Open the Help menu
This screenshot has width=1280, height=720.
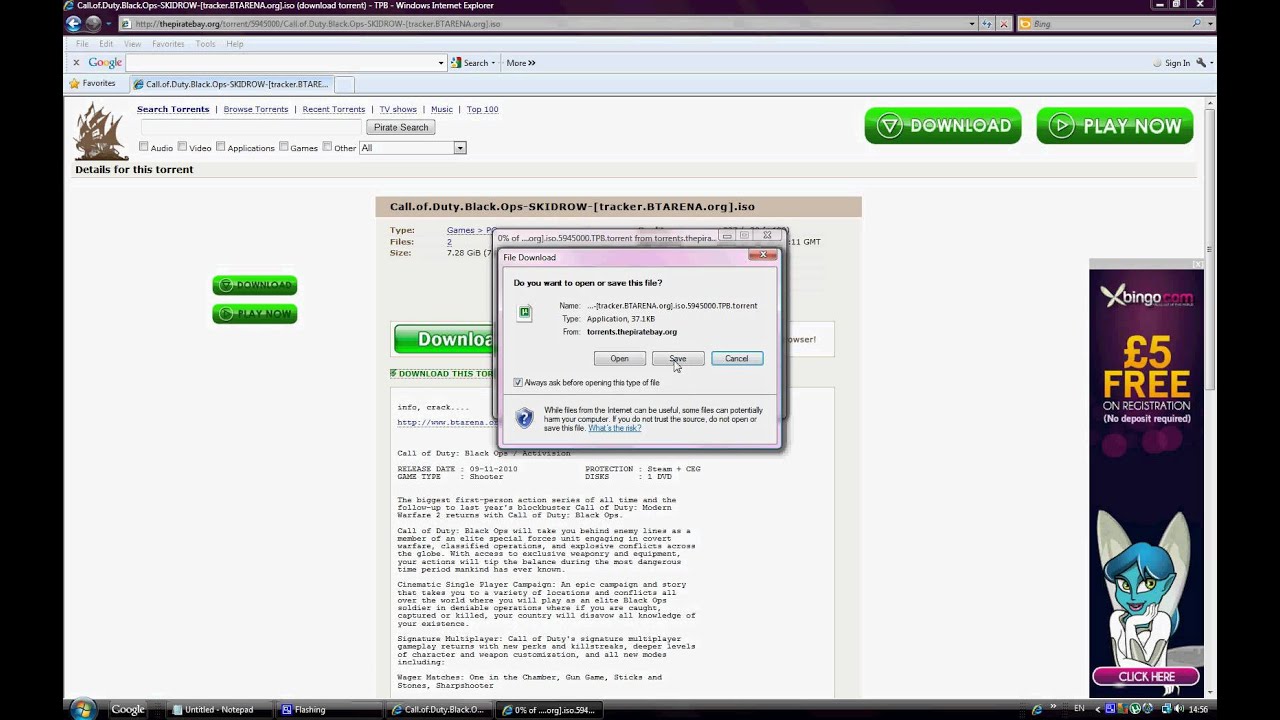click(x=235, y=44)
